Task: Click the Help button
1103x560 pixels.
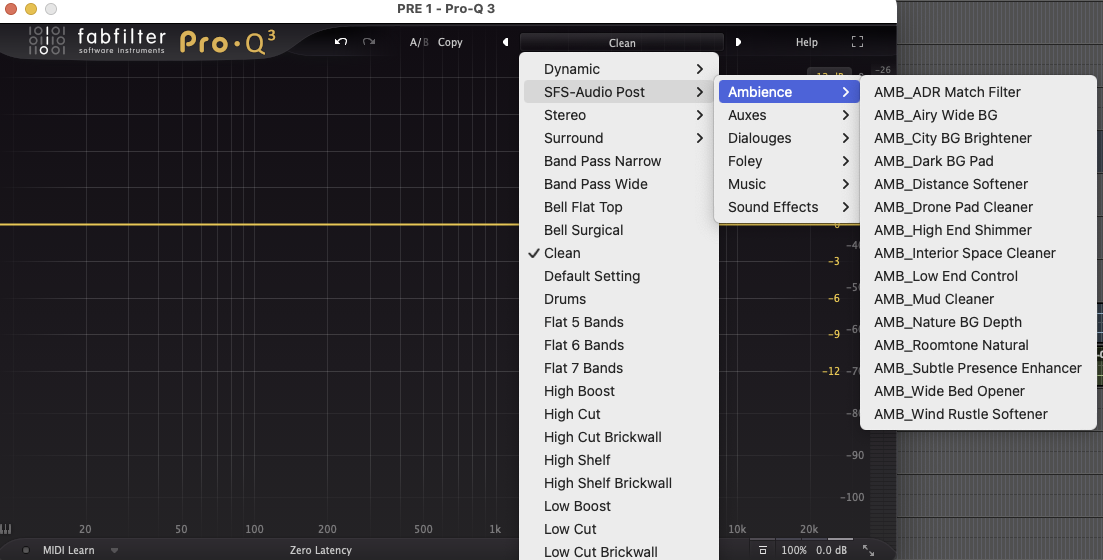Action: [806, 42]
